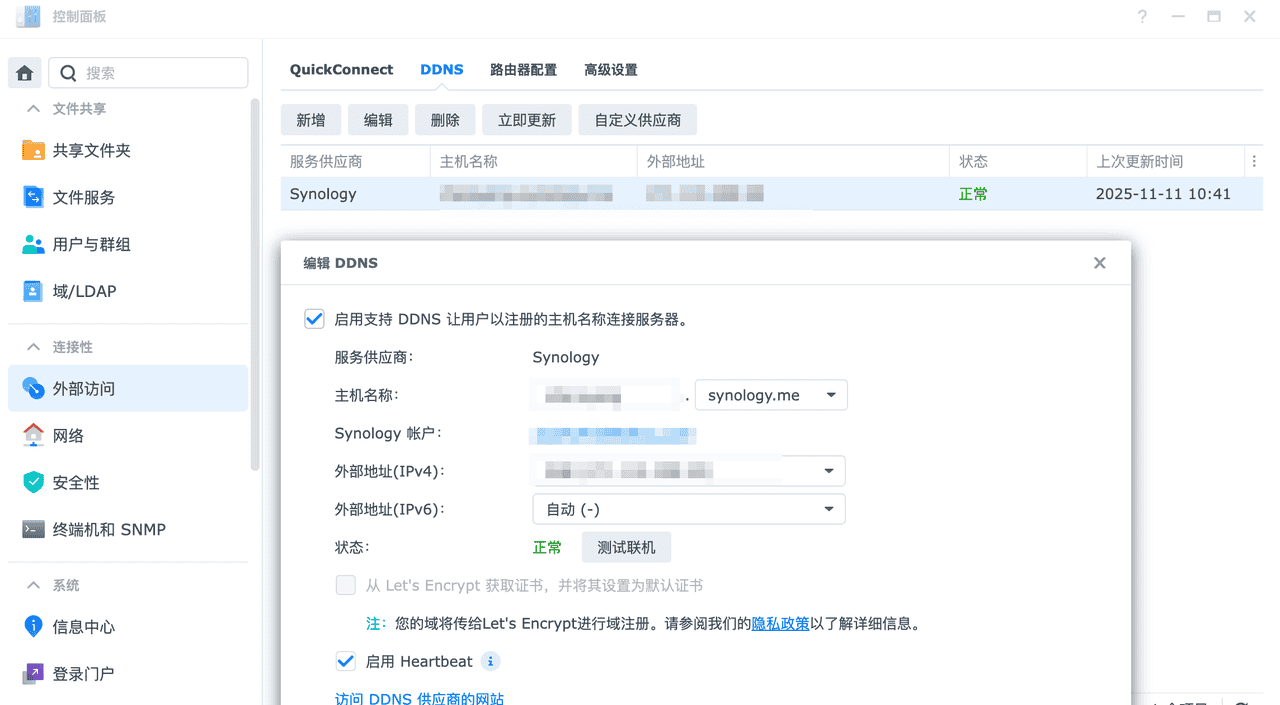Click inside the 搜索 search field

(x=148, y=72)
